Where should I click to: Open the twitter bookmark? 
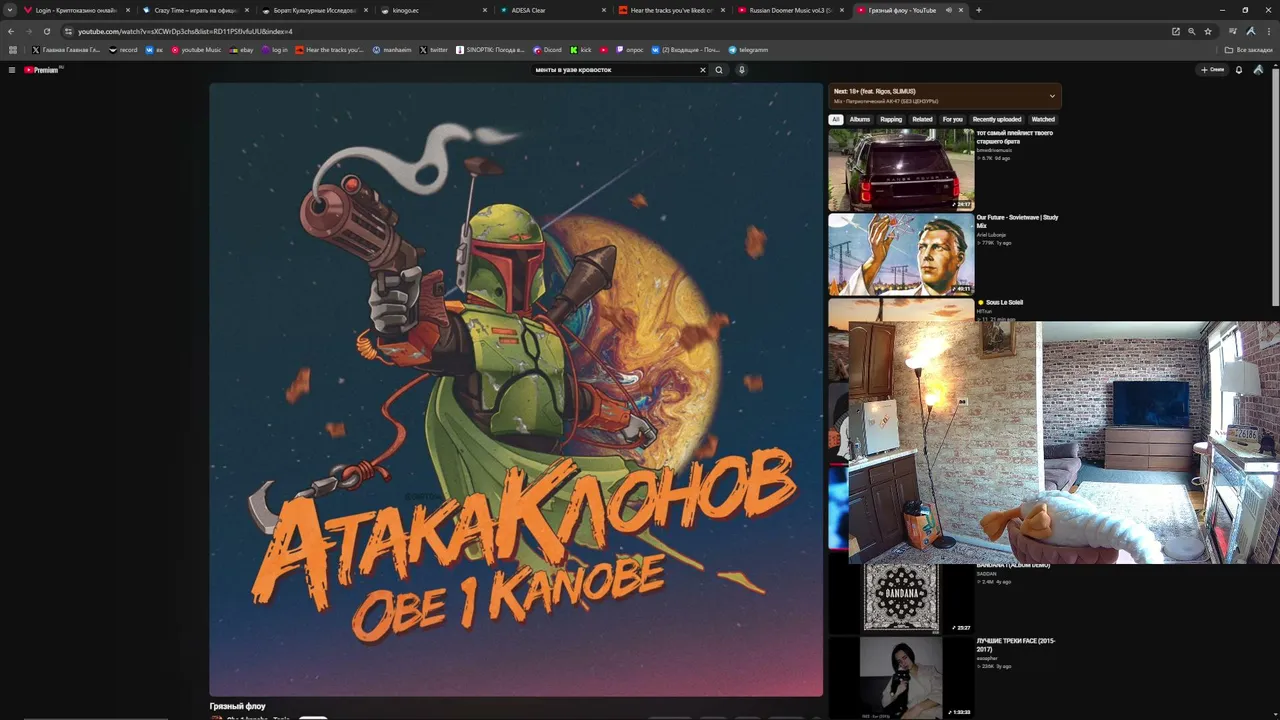tap(434, 50)
